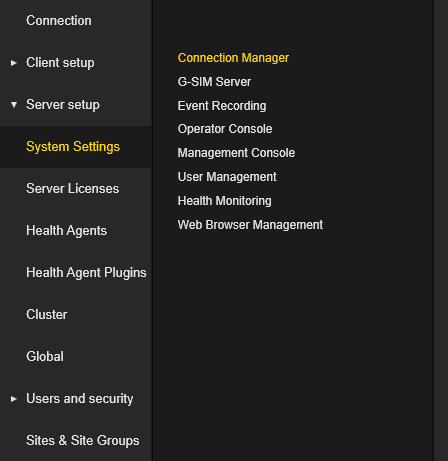Go to Server Licenses
Viewport: 448px width, 461px height.
pos(73,189)
